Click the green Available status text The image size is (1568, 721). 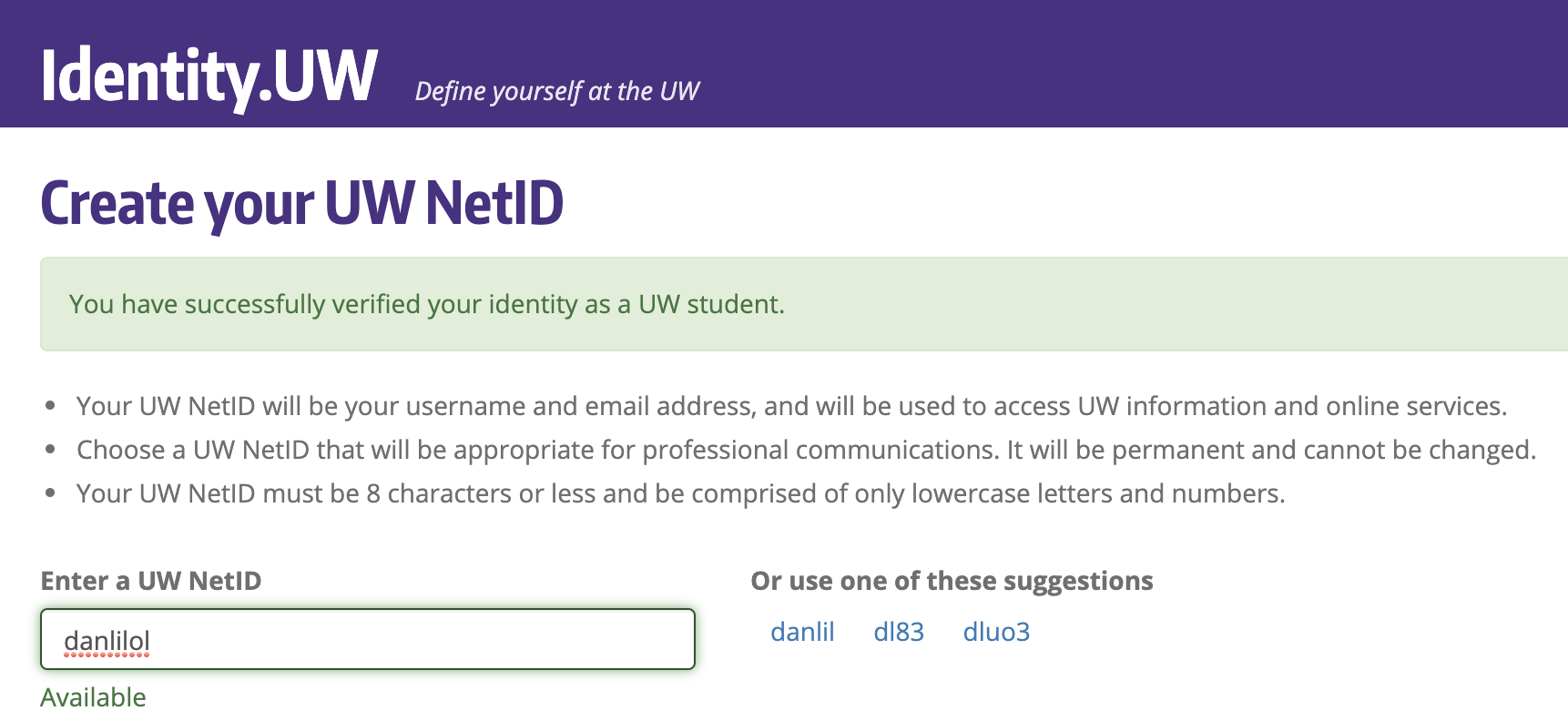point(93,697)
